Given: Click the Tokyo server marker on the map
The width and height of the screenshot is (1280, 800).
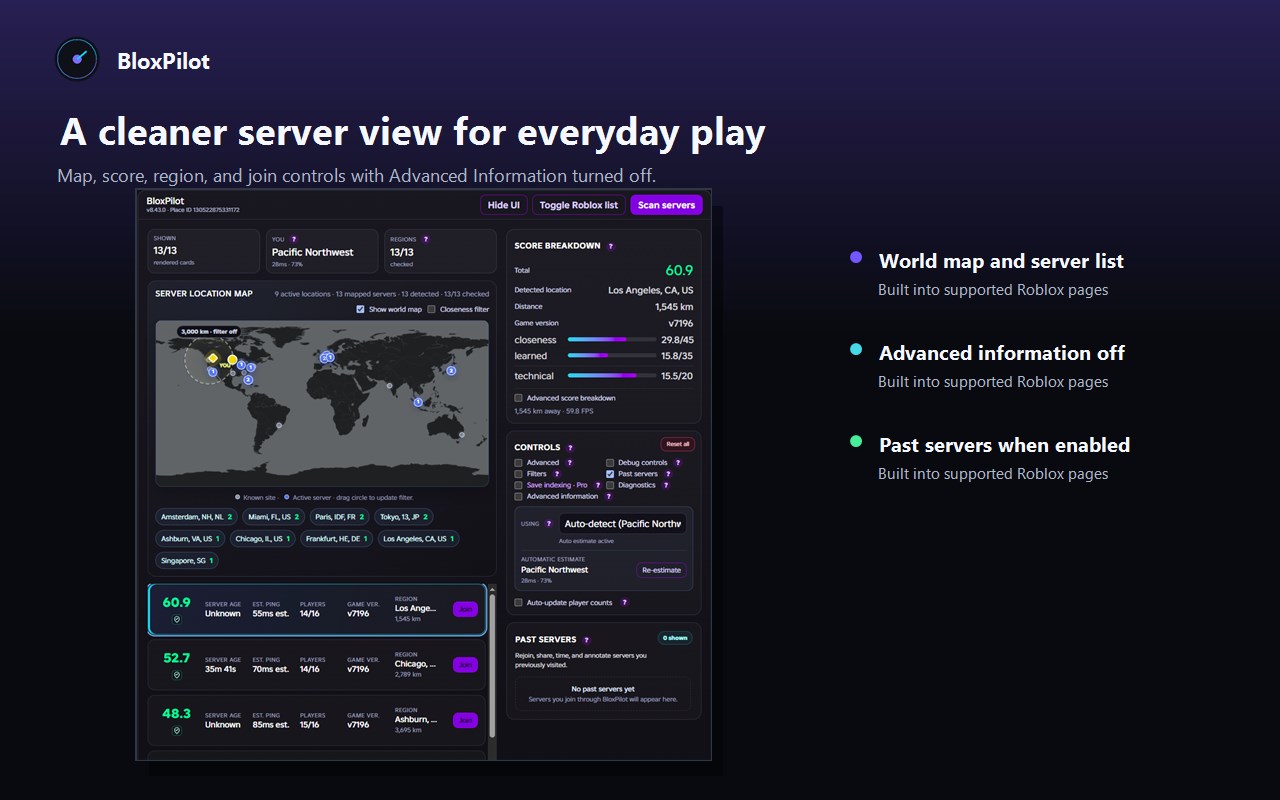Looking at the screenshot, I should [451, 370].
